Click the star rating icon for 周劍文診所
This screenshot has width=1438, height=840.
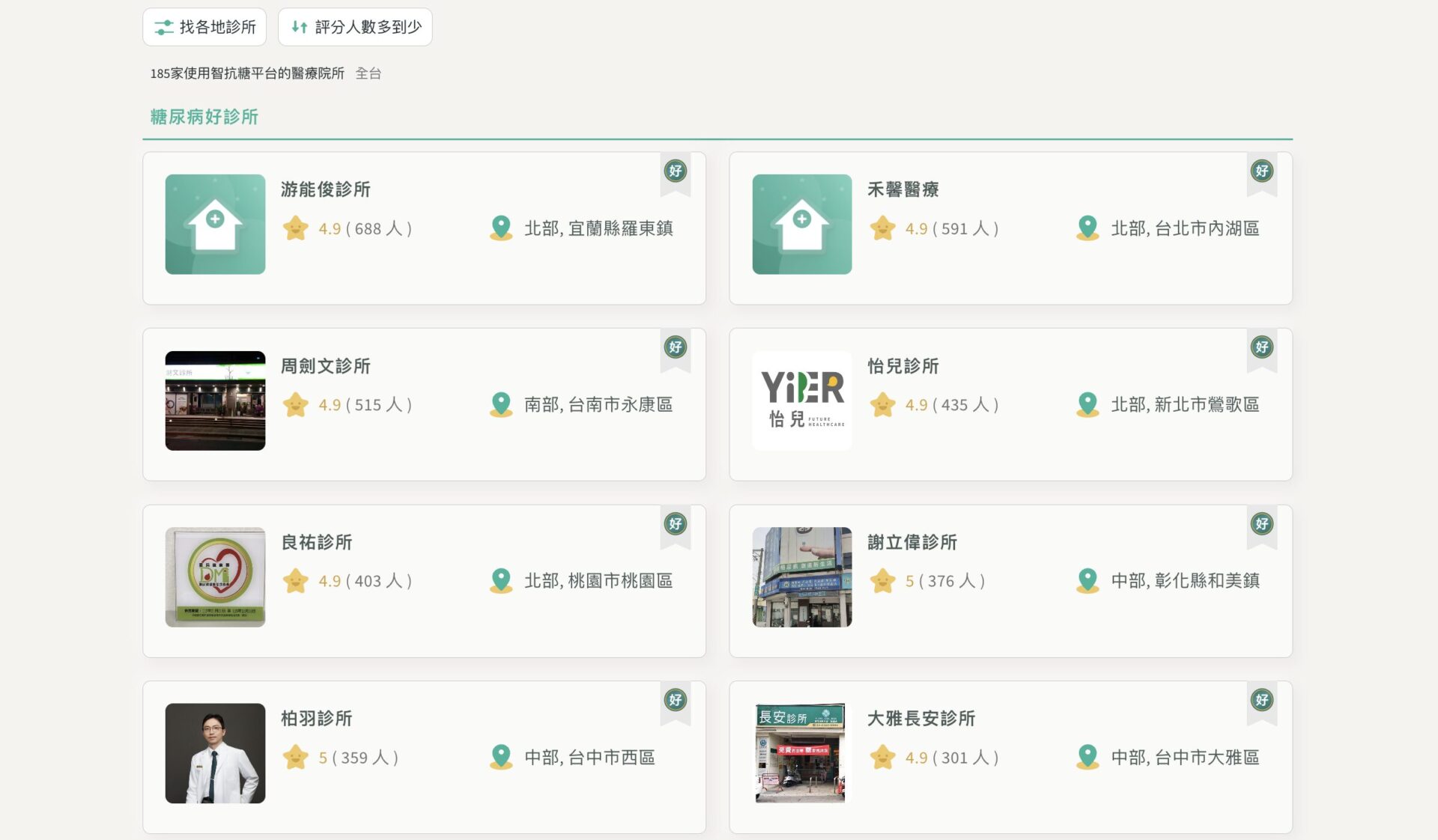point(296,405)
